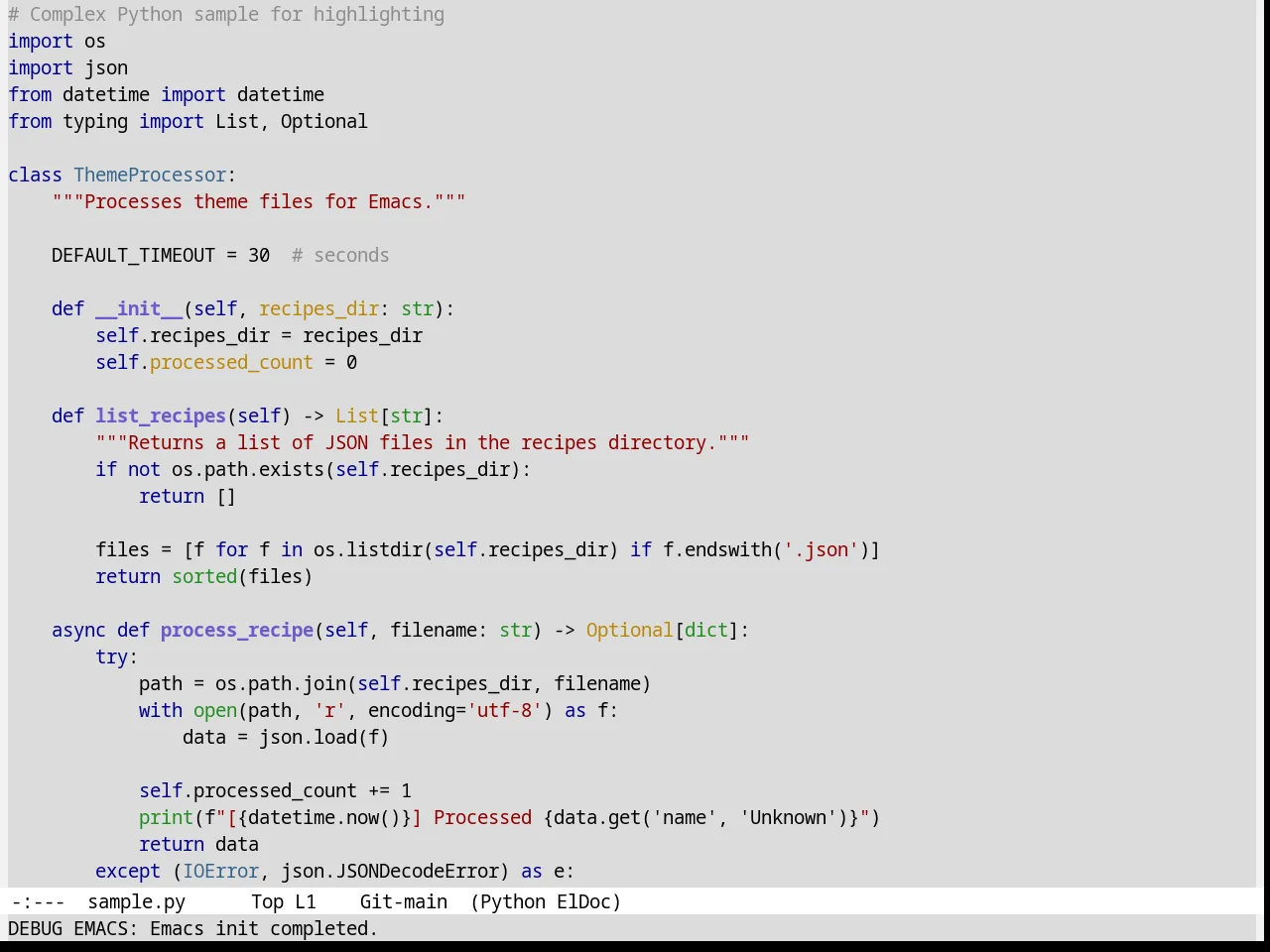Click 'json.load(f)' call
The image size is (1270, 952).
pyautogui.click(x=324, y=737)
